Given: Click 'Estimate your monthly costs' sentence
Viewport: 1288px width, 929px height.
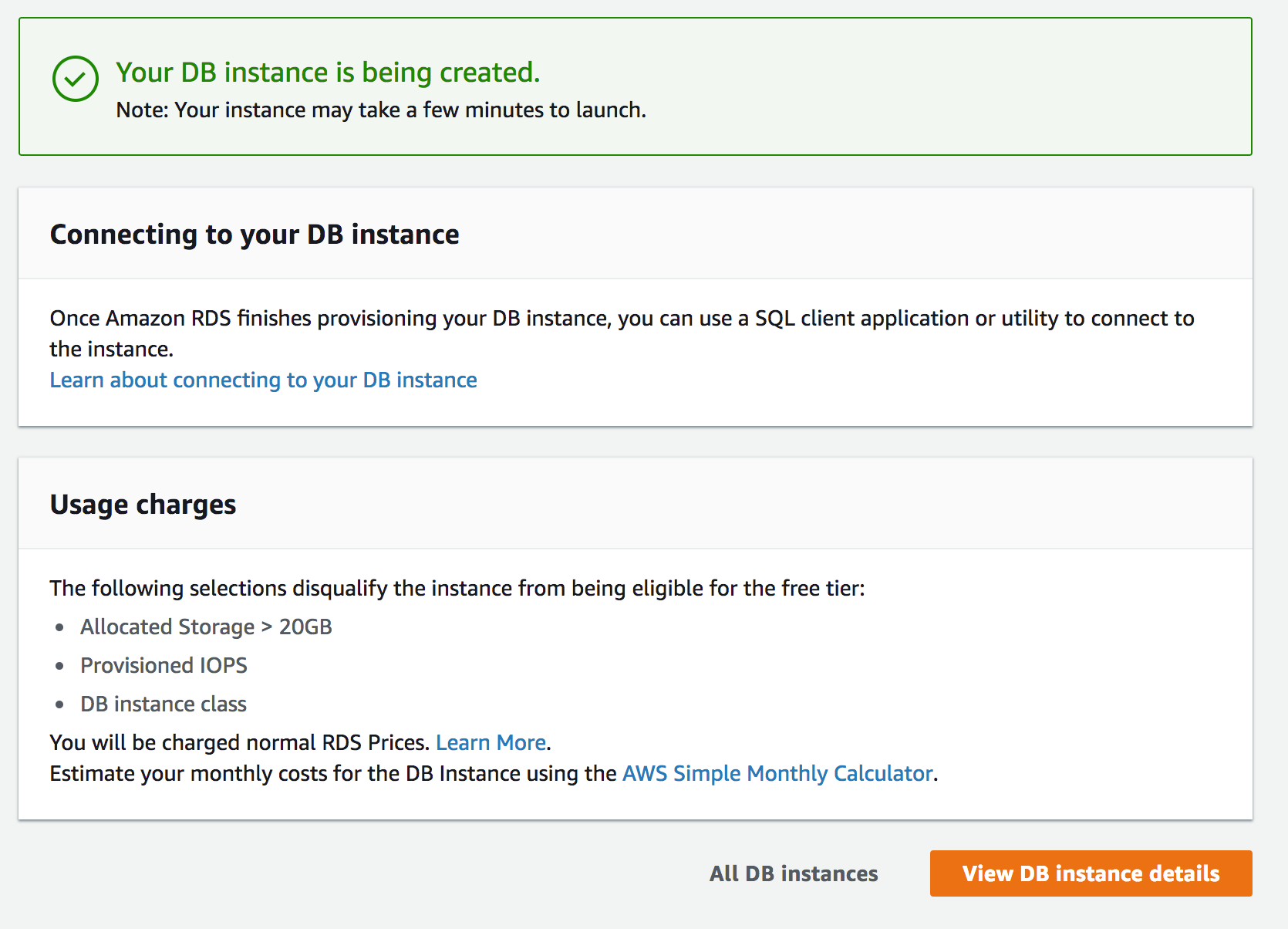Looking at the screenshot, I should coord(332,774).
